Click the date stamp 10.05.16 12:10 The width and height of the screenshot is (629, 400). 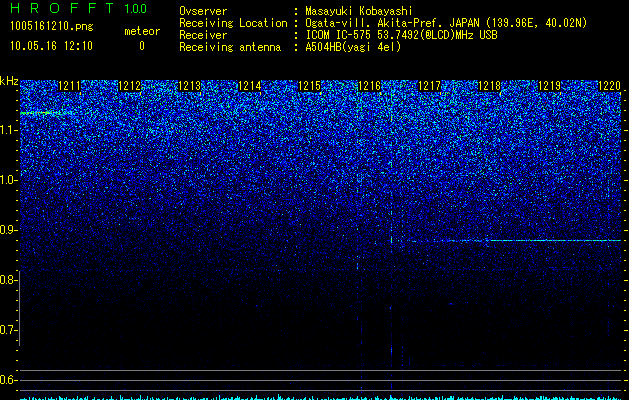pyautogui.click(x=51, y=46)
